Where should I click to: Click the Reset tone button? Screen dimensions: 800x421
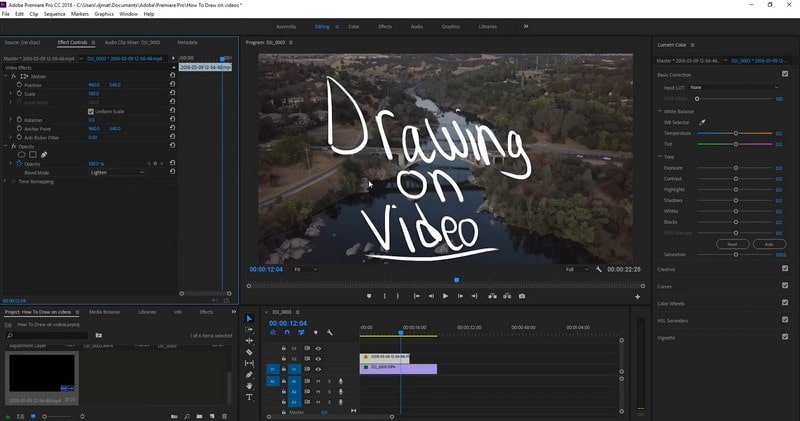point(732,243)
